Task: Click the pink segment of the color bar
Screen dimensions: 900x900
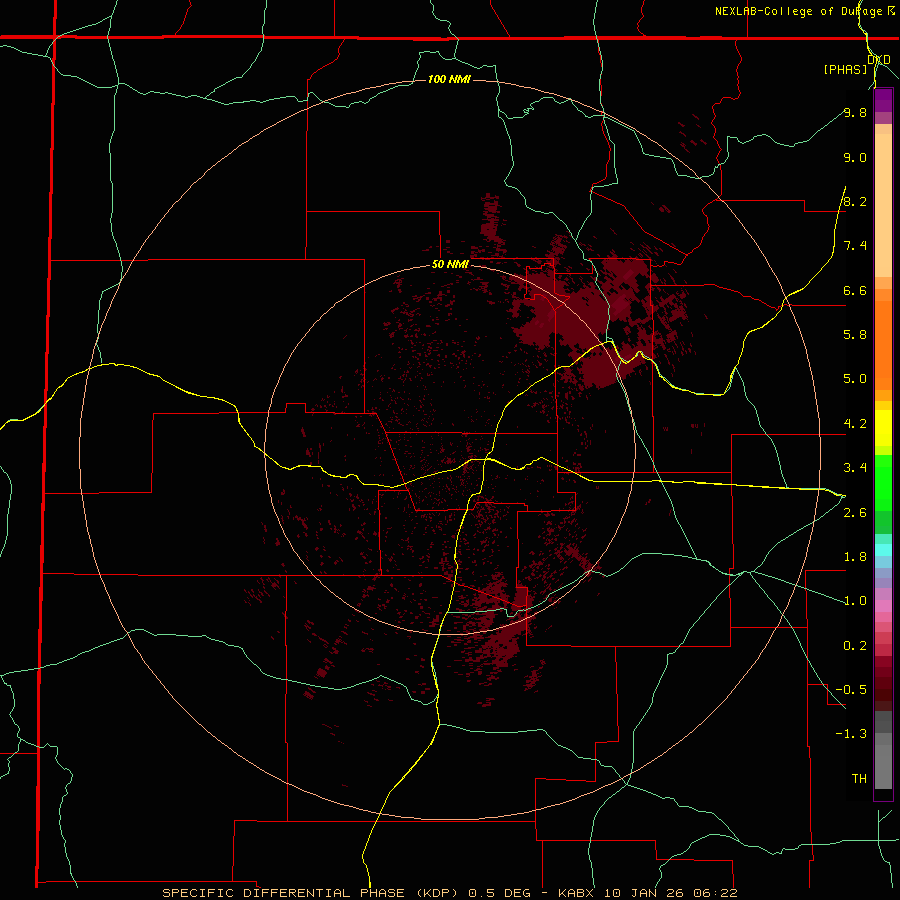Action: pyautogui.click(x=883, y=606)
